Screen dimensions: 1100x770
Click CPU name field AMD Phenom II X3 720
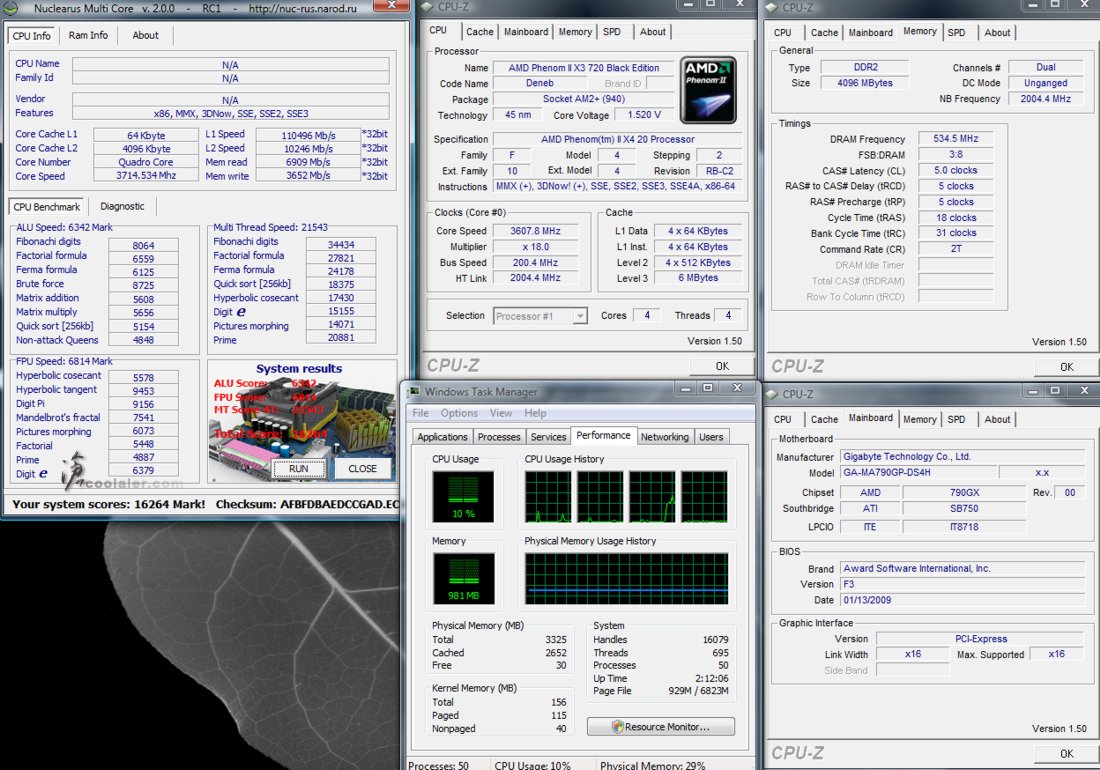click(584, 68)
